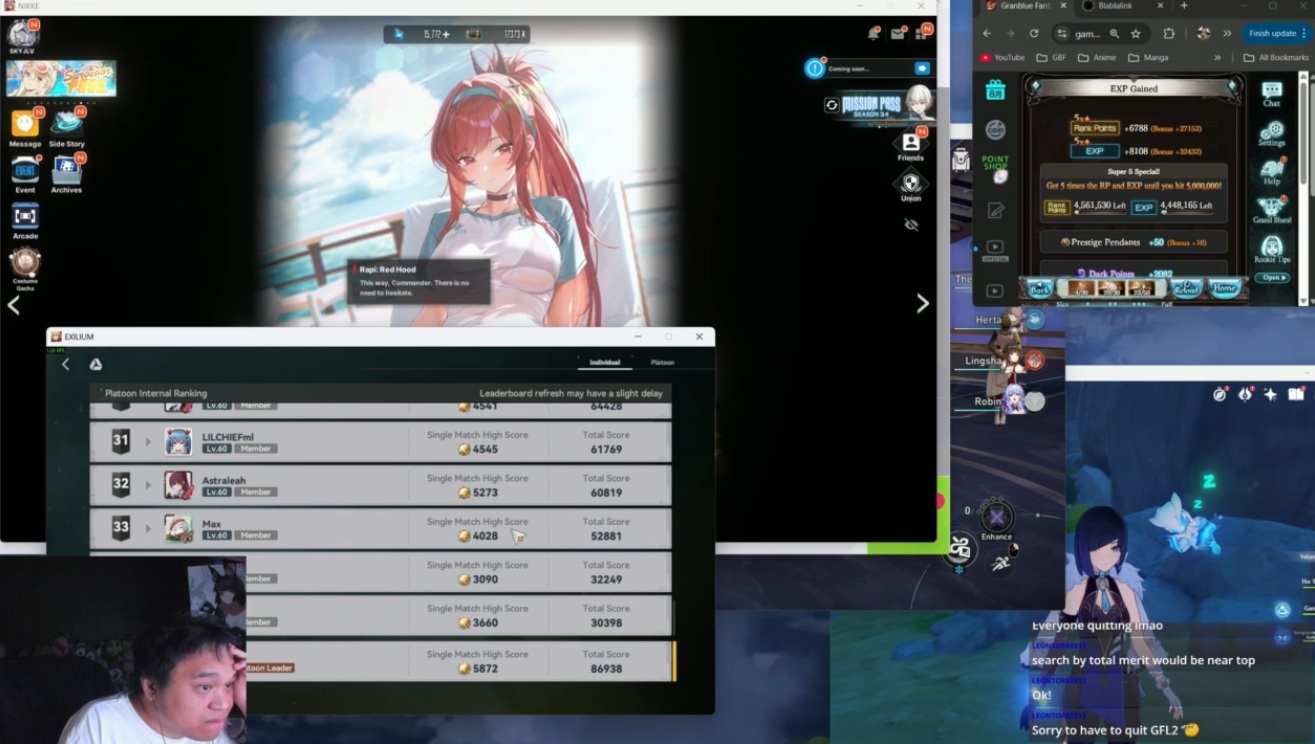Open the All Bookmarks folder
Viewport: 1315px width, 744px height.
point(1276,58)
